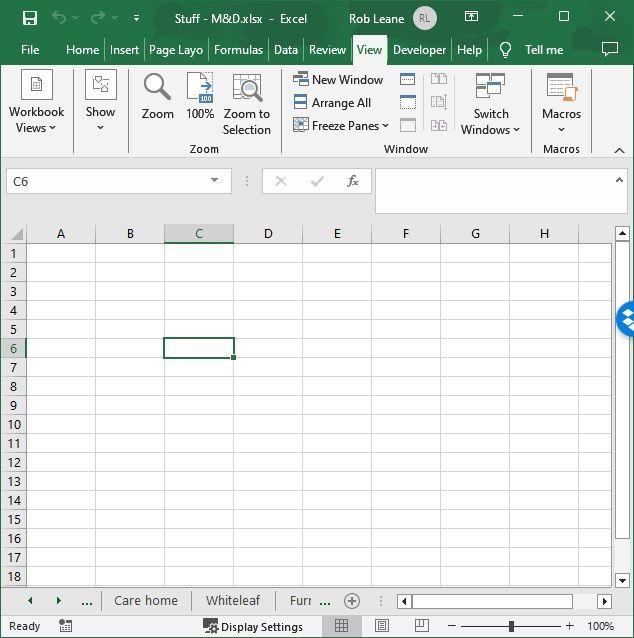Open the Formulas ribbon tab

[x=238, y=50]
